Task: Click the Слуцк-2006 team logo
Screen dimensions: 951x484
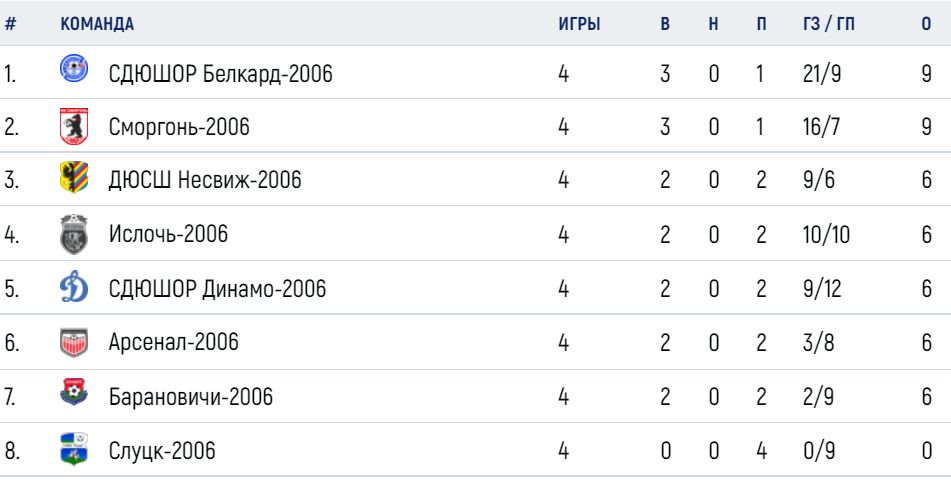Action: [x=74, y=449]
